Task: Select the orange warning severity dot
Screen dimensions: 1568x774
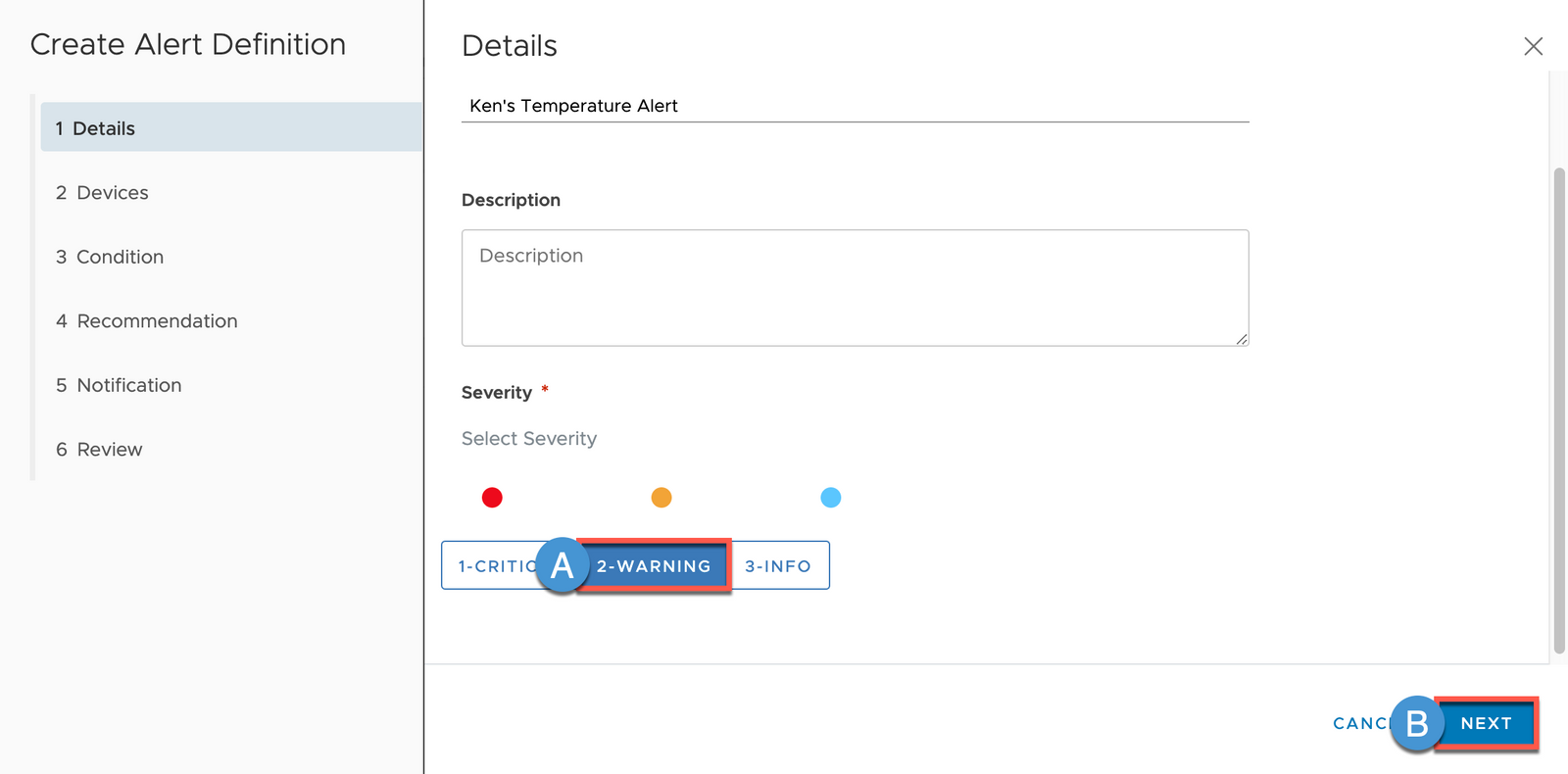Action: (661, 498)
